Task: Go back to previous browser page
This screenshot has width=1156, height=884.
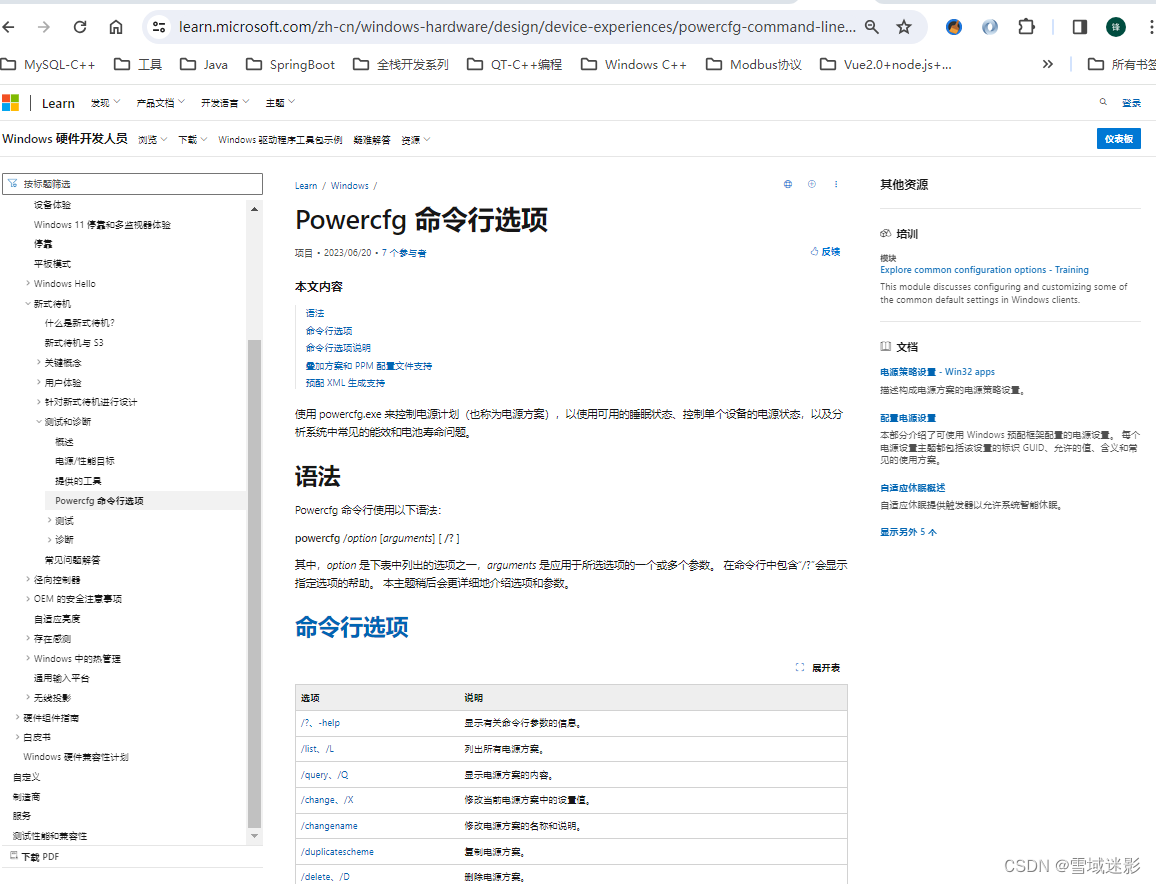Action: pyautogui.click(x=9, y=27)
